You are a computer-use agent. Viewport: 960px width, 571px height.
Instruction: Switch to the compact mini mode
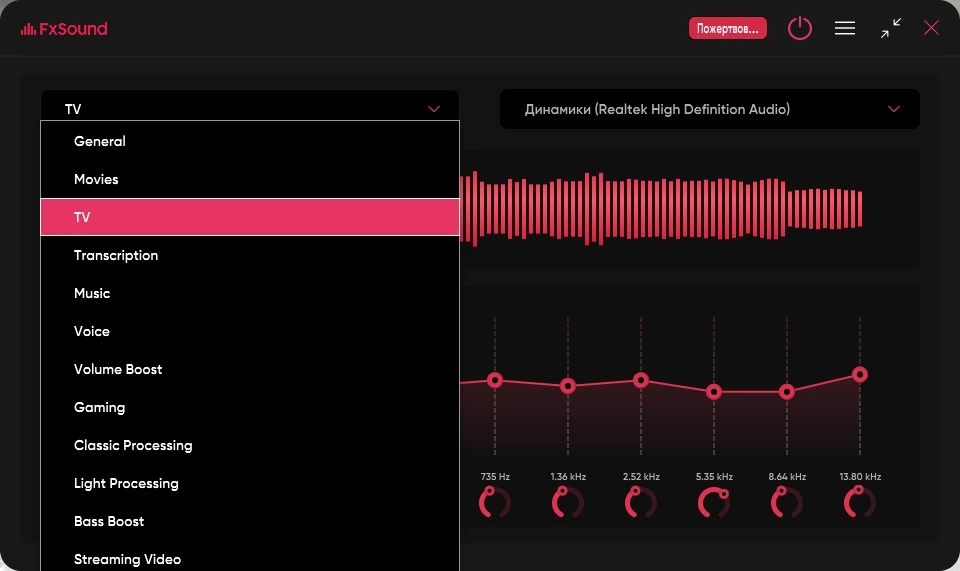point(891,28)
